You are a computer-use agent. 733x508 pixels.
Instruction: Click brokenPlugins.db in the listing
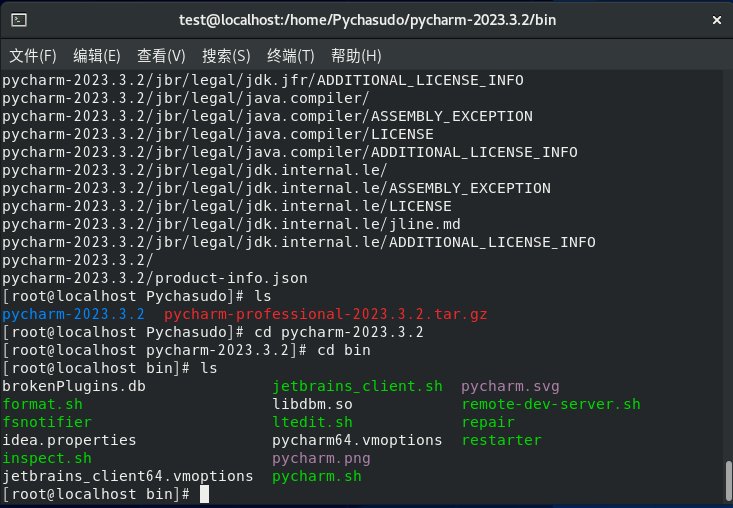74,386
